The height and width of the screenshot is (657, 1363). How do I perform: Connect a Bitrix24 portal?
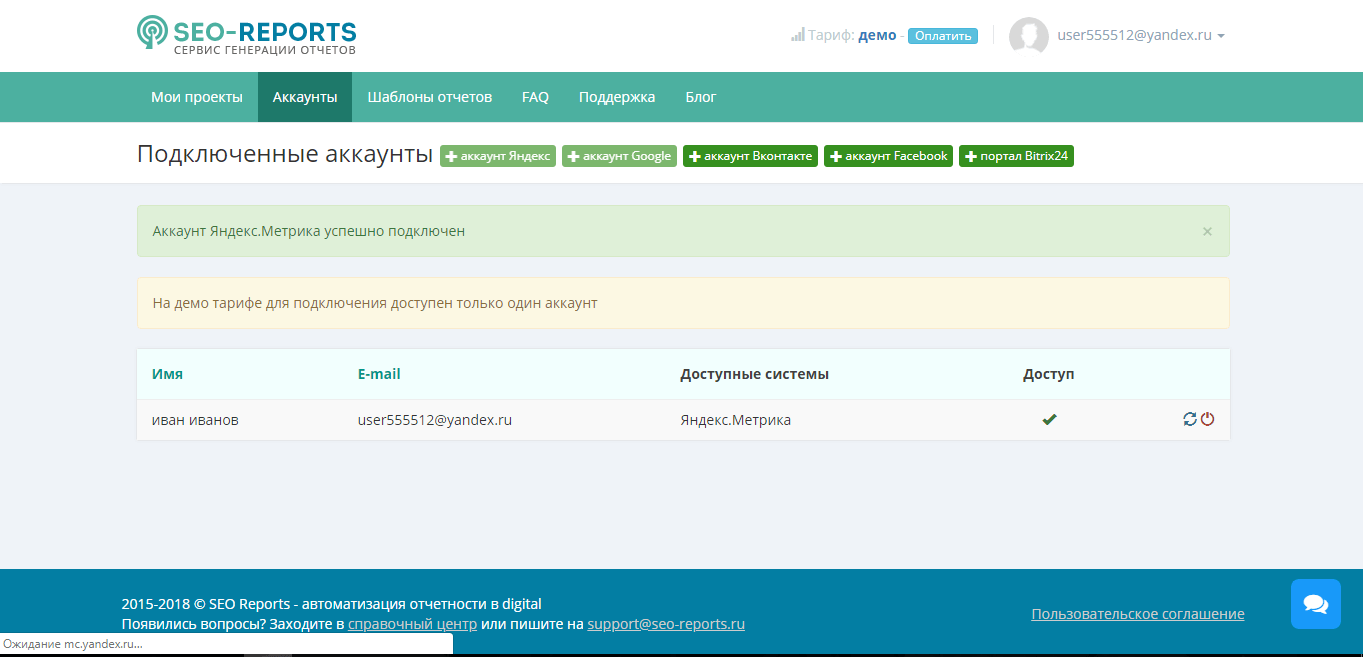(1016, 156)
